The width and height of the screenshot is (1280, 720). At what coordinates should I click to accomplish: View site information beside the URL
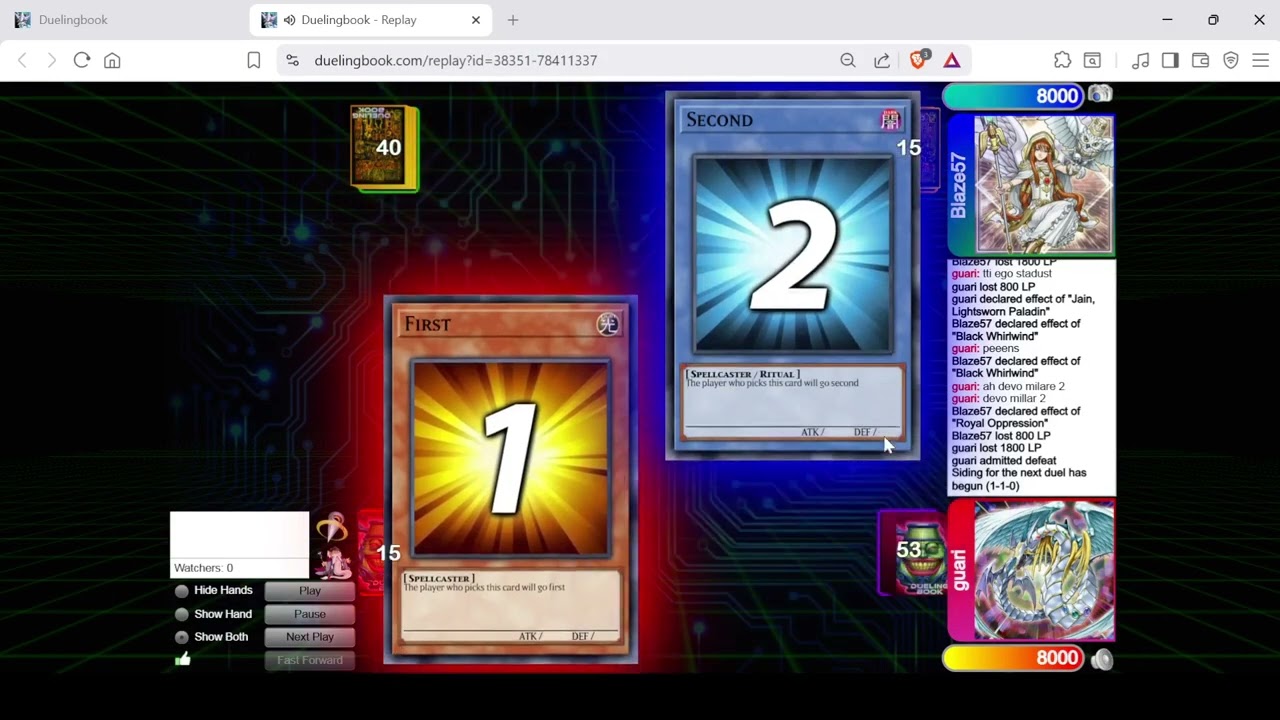point(292,60)
